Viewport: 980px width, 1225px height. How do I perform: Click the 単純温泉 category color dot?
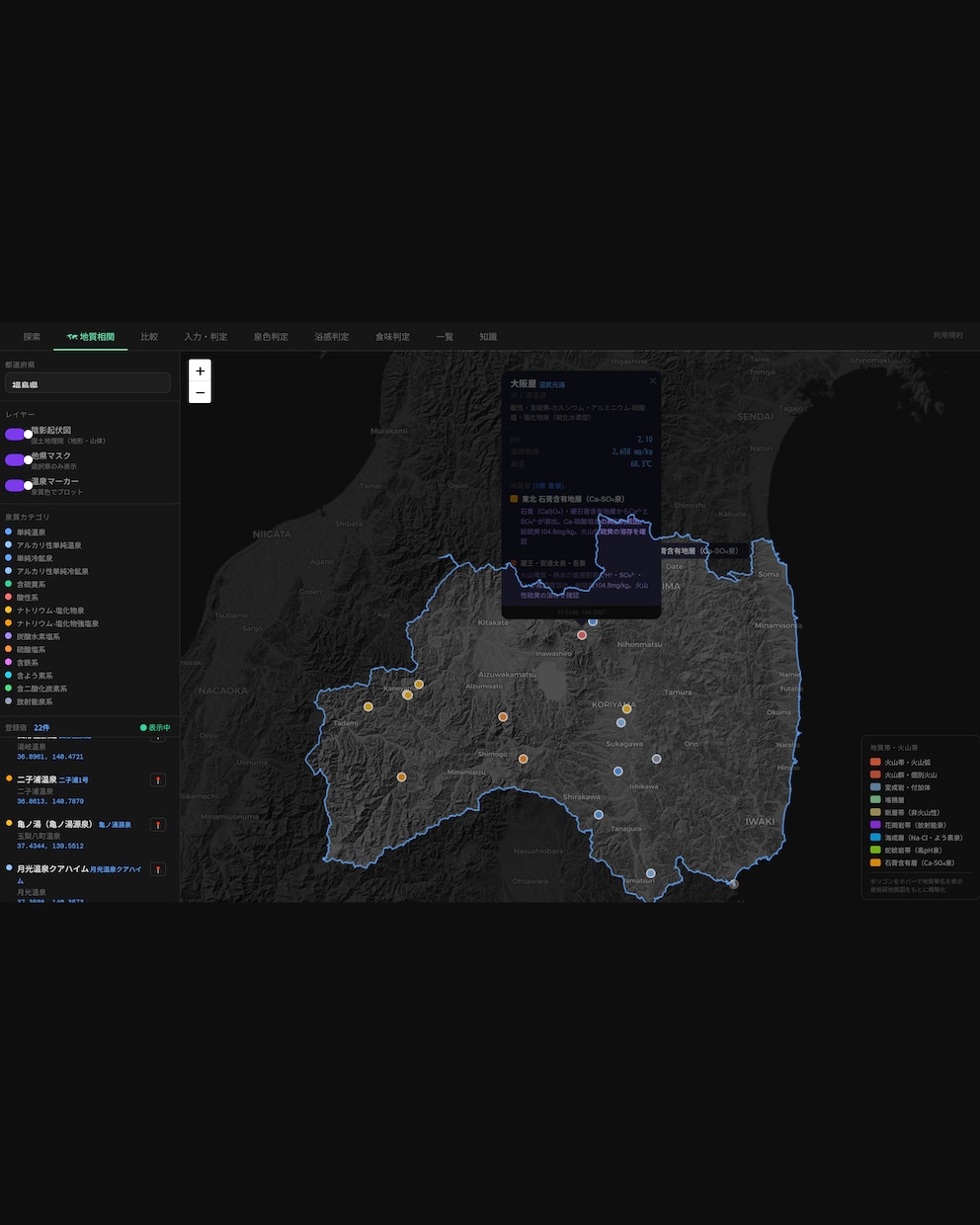coord(9,531)
